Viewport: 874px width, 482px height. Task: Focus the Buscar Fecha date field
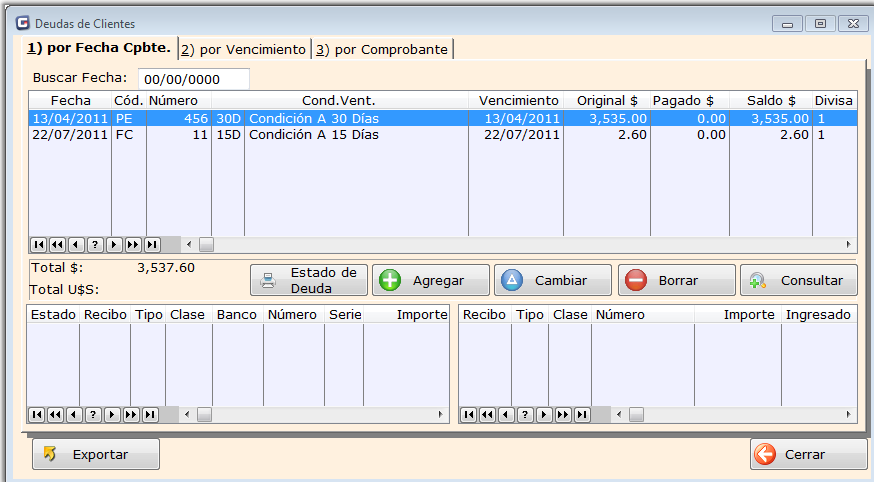(x=193, y=79)
